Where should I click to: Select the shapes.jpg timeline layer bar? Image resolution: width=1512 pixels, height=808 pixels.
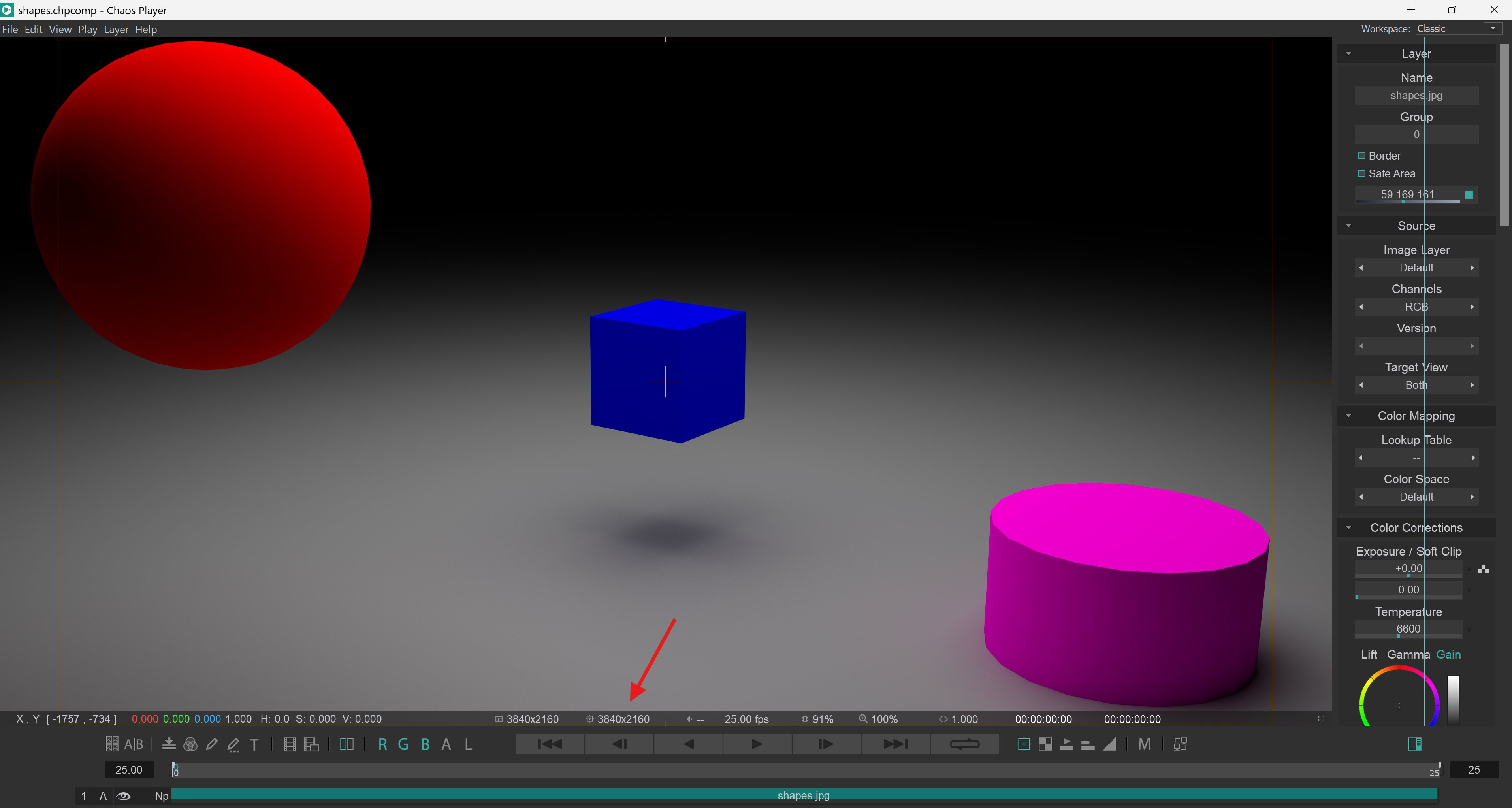click(804, 796)
